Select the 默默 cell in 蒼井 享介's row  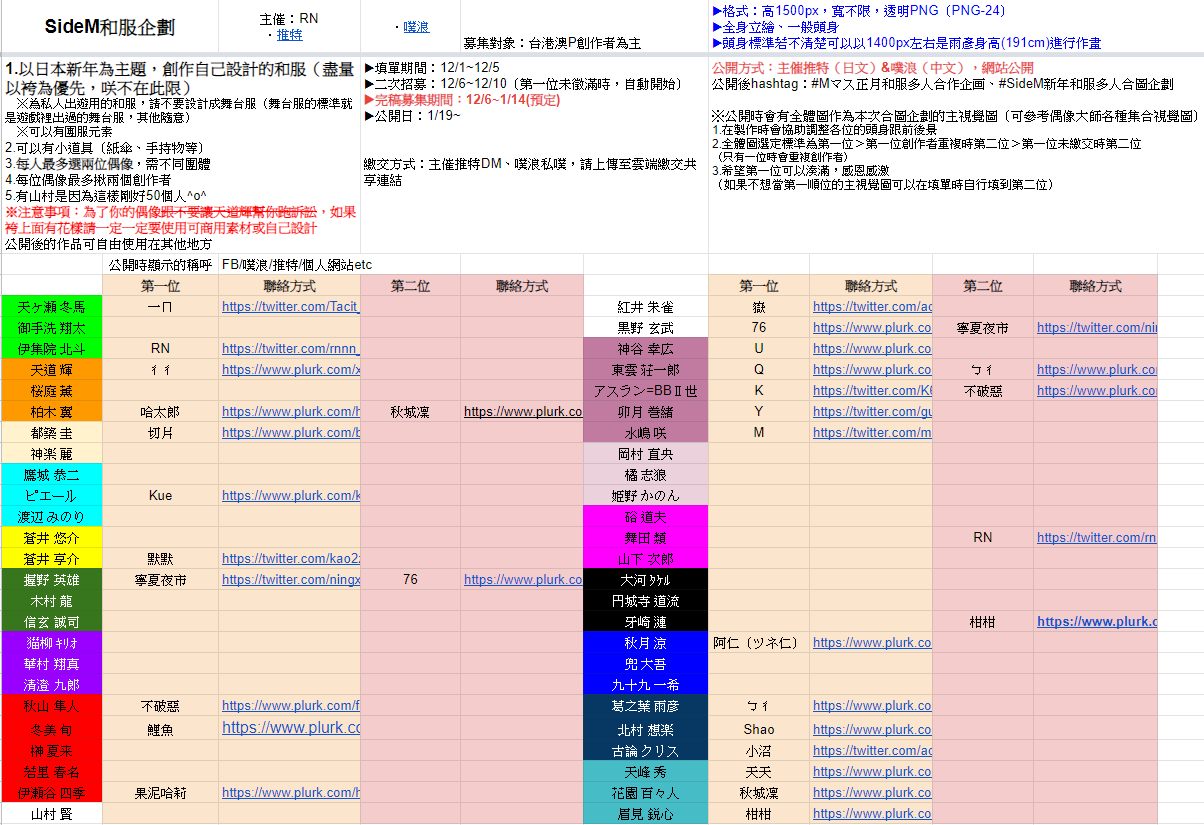[x=161, y=558]
